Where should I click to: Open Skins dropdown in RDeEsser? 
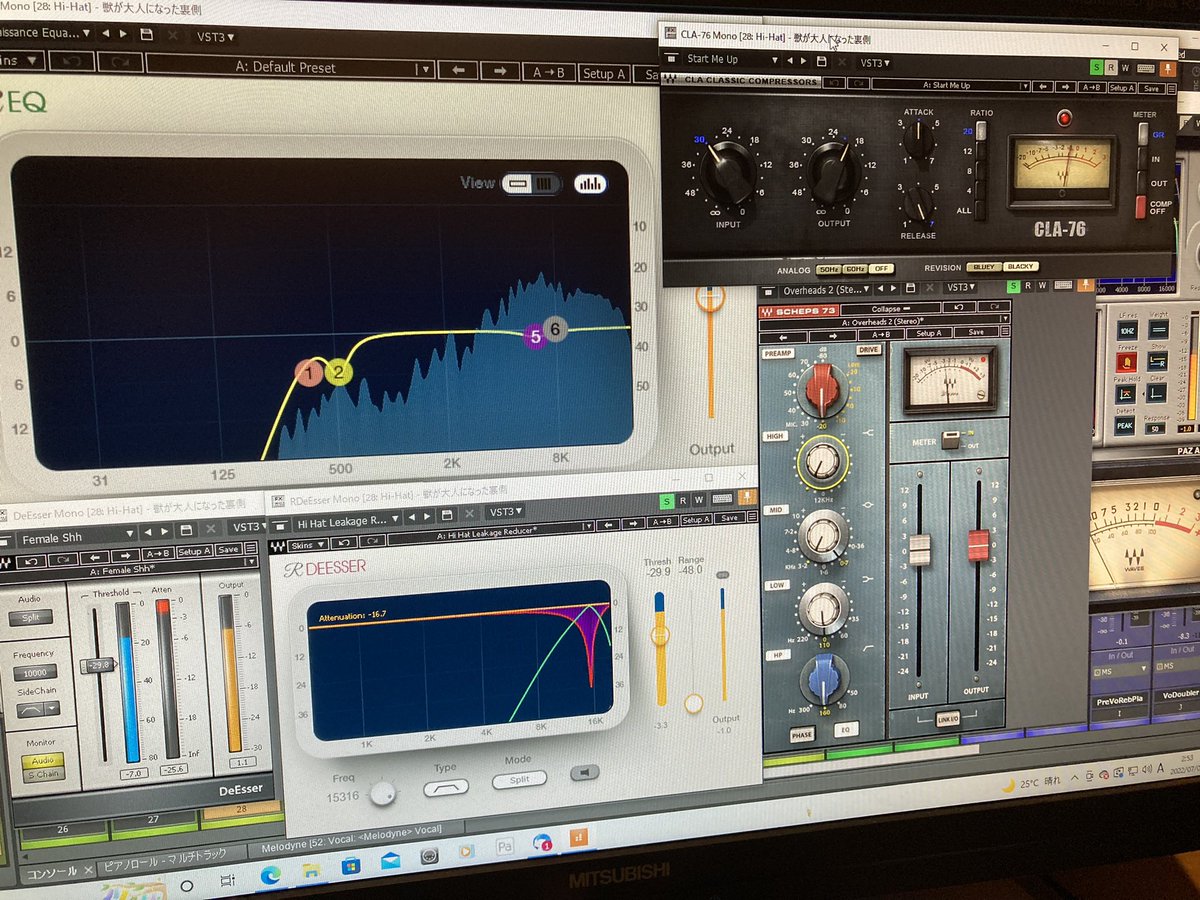308,545
